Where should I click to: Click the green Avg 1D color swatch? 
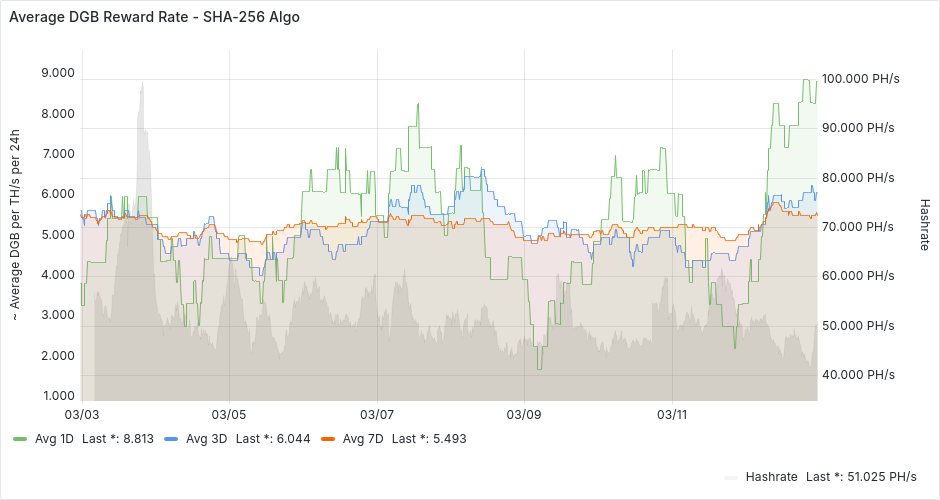[x=20, y=439]
